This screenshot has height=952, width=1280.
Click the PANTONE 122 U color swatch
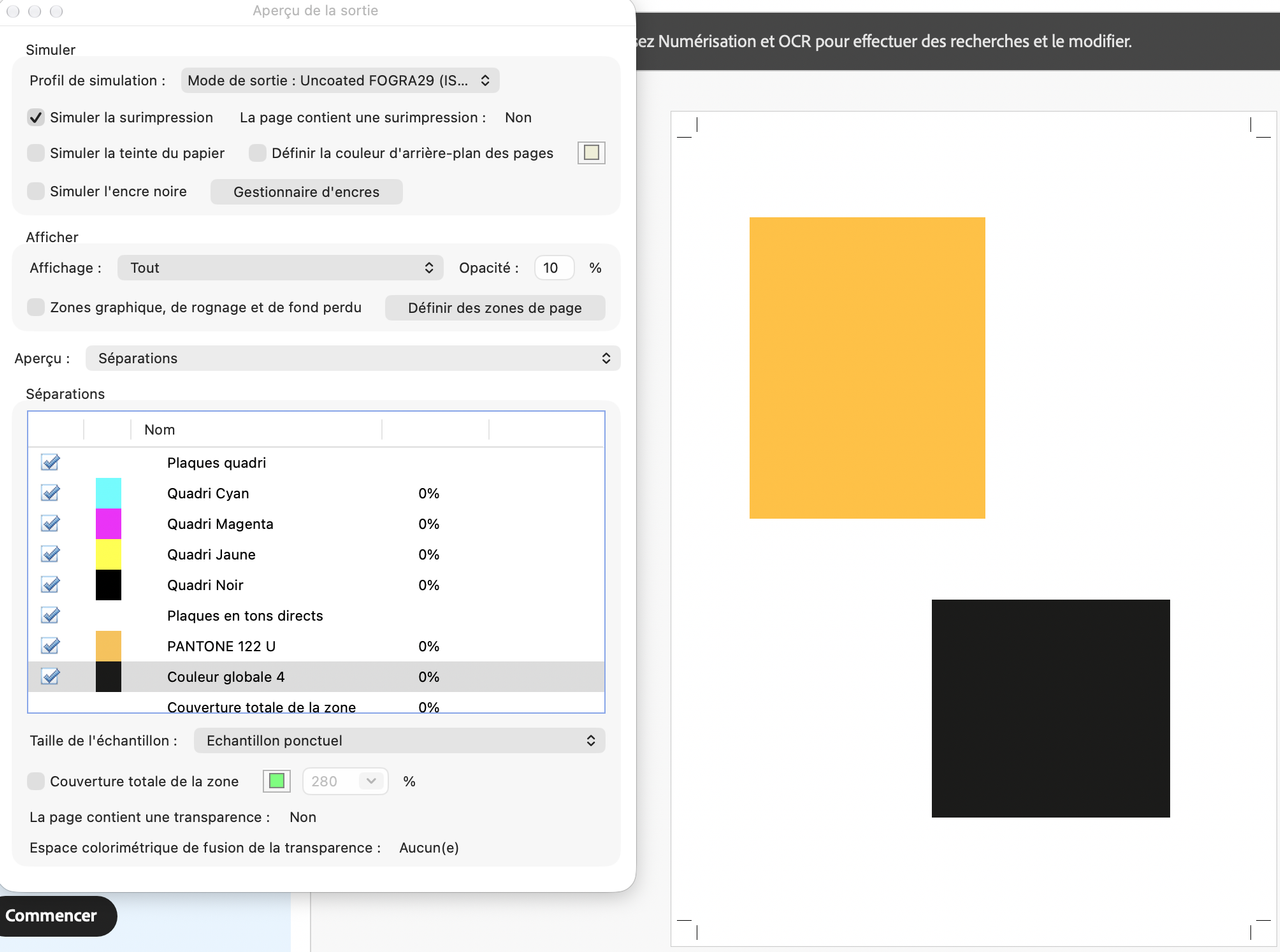point(108,646)
